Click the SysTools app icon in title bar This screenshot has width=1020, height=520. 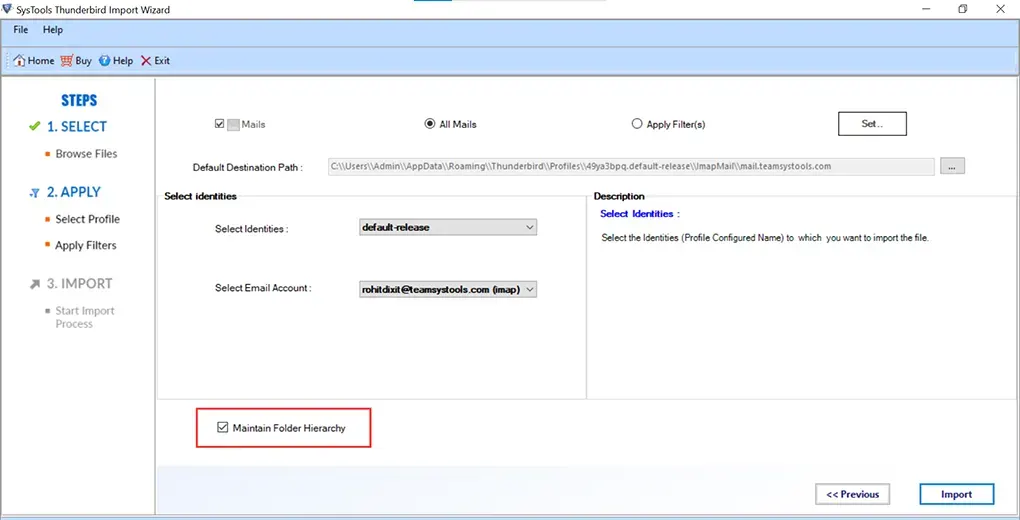pyautogui.click(x=7, y=8)
